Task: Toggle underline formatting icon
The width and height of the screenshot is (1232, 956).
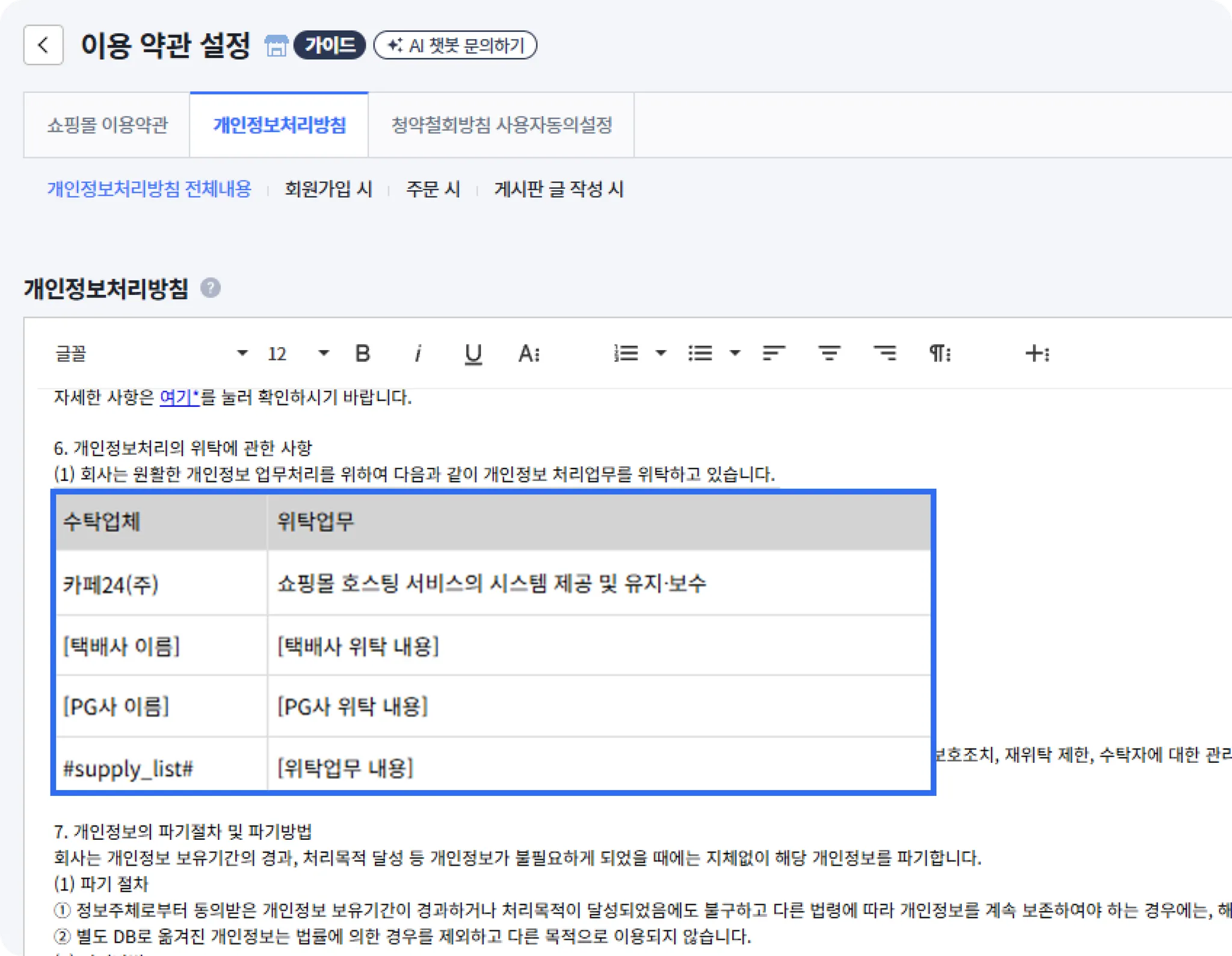Action: point(473,353)
